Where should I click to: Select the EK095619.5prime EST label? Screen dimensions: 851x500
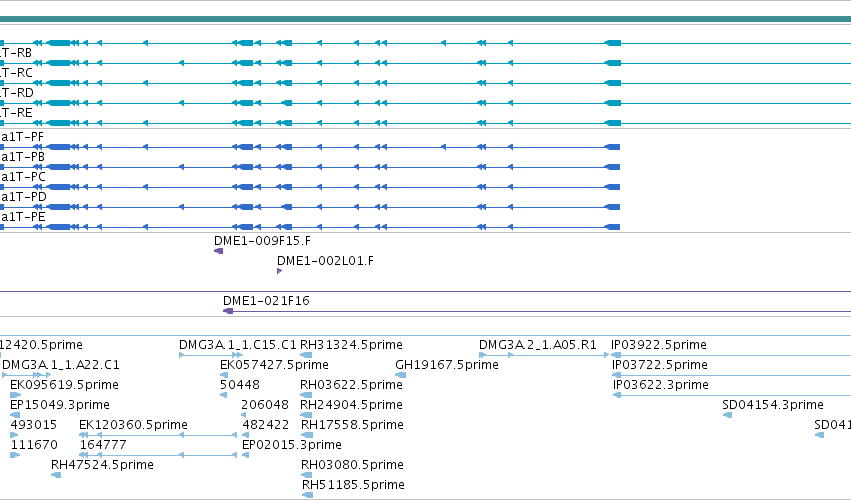[x=64, y=385]
